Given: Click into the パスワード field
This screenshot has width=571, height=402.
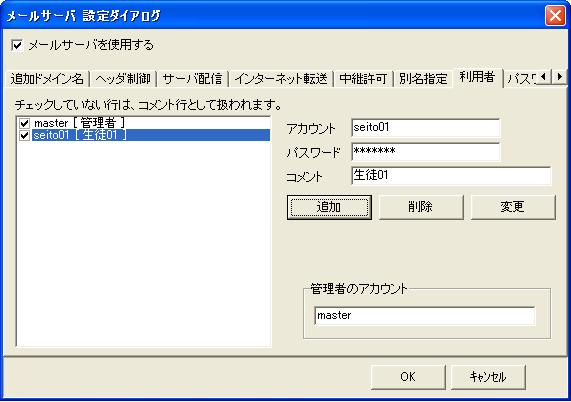Looking at the screenshot, I should coord(426,151).
